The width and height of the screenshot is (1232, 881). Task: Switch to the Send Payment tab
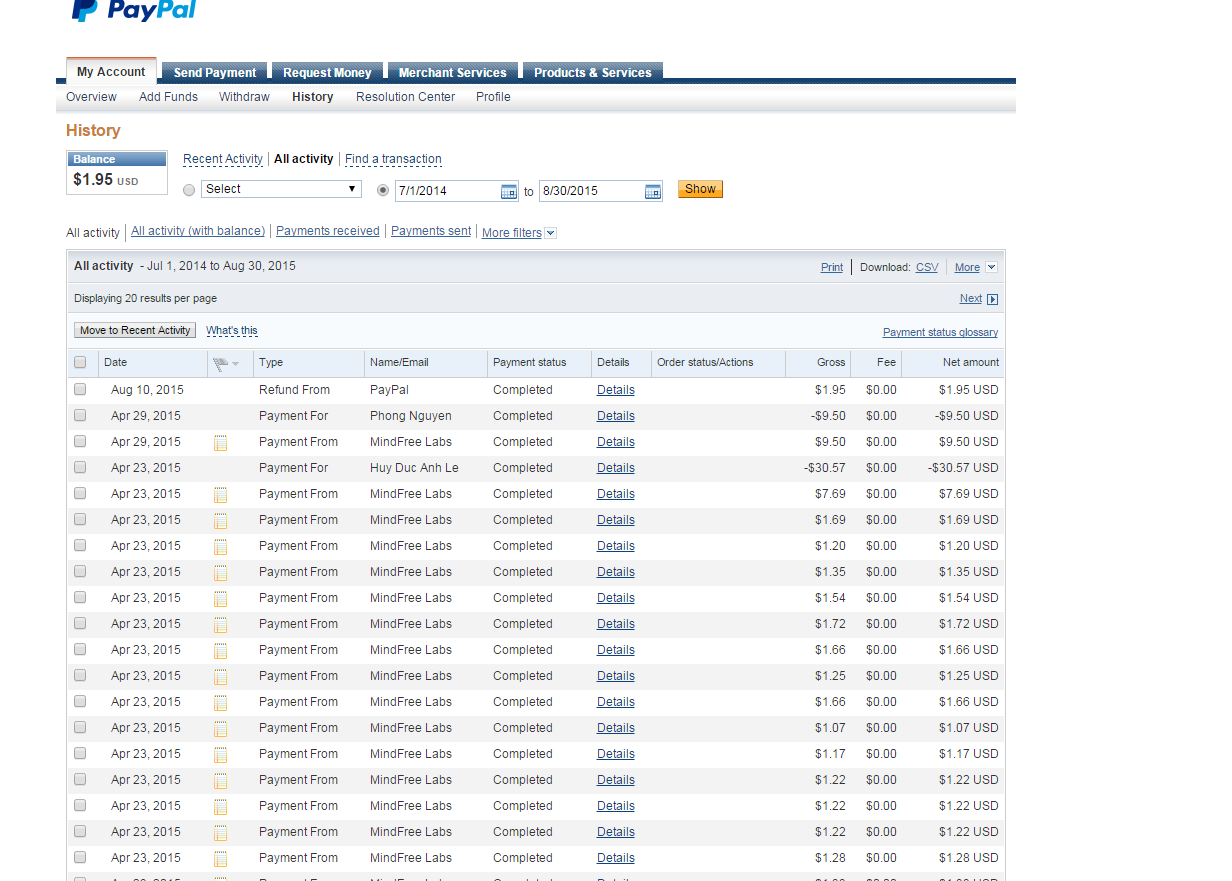[215, 72]
